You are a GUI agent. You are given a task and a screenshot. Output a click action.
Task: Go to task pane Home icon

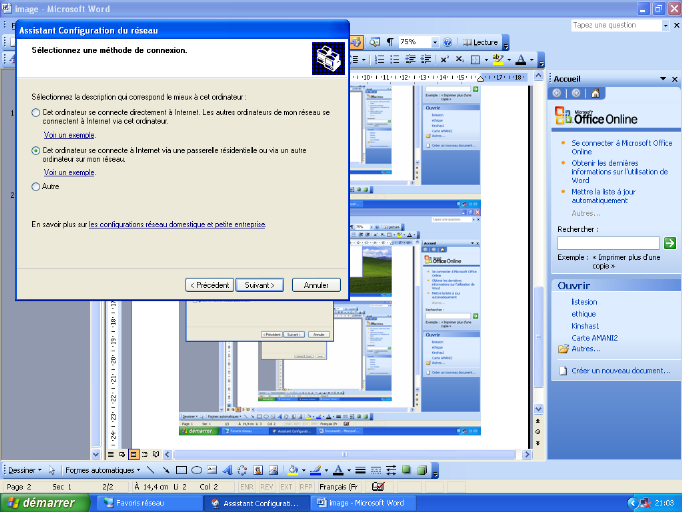point(595,93)
